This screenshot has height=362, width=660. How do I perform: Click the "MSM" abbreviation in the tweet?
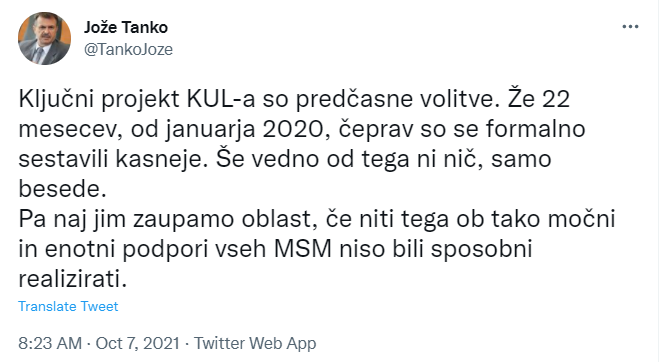(x=303, y=249)
